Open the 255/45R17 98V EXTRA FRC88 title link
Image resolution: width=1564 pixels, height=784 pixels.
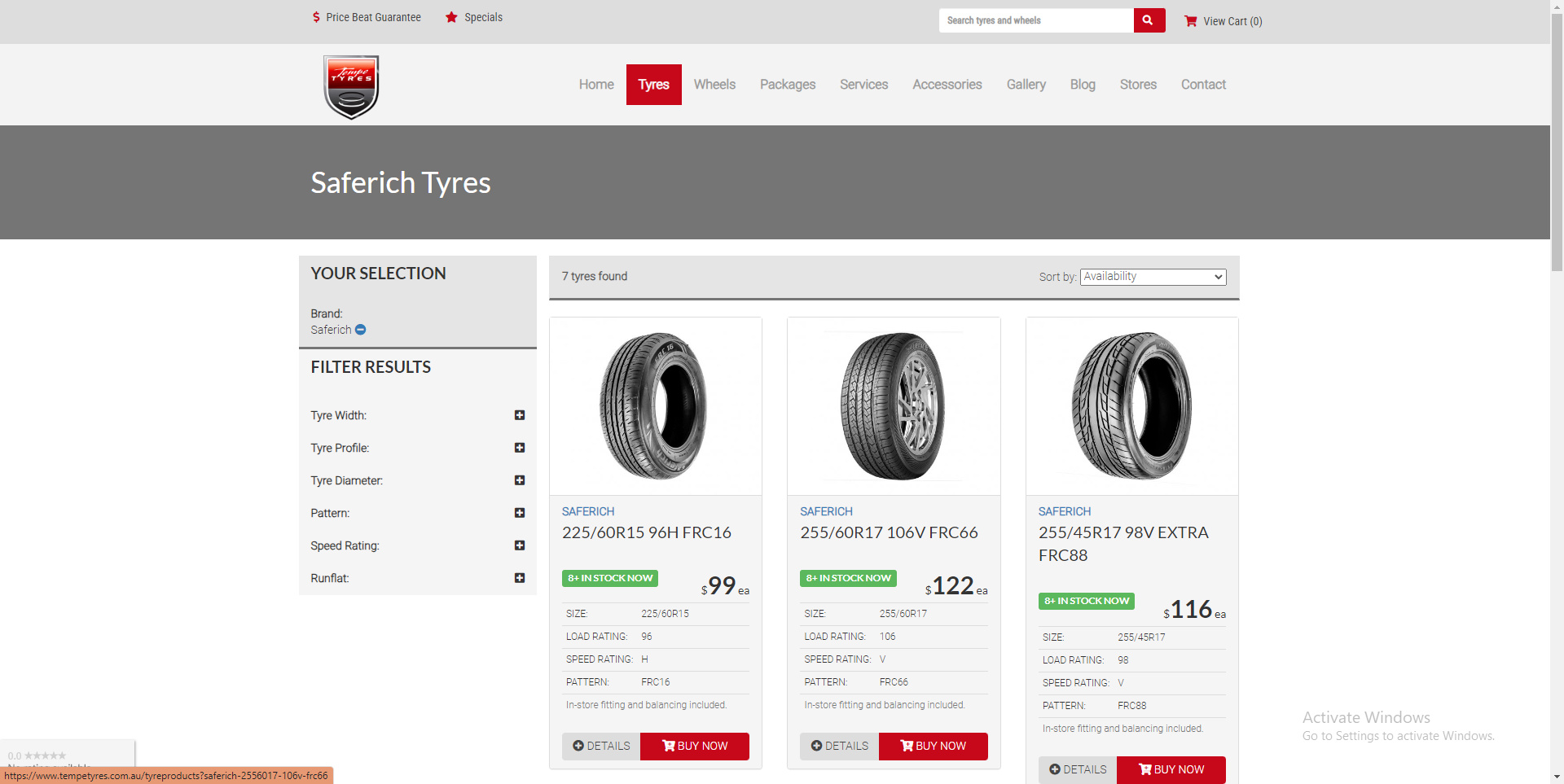click(1123, 544)
